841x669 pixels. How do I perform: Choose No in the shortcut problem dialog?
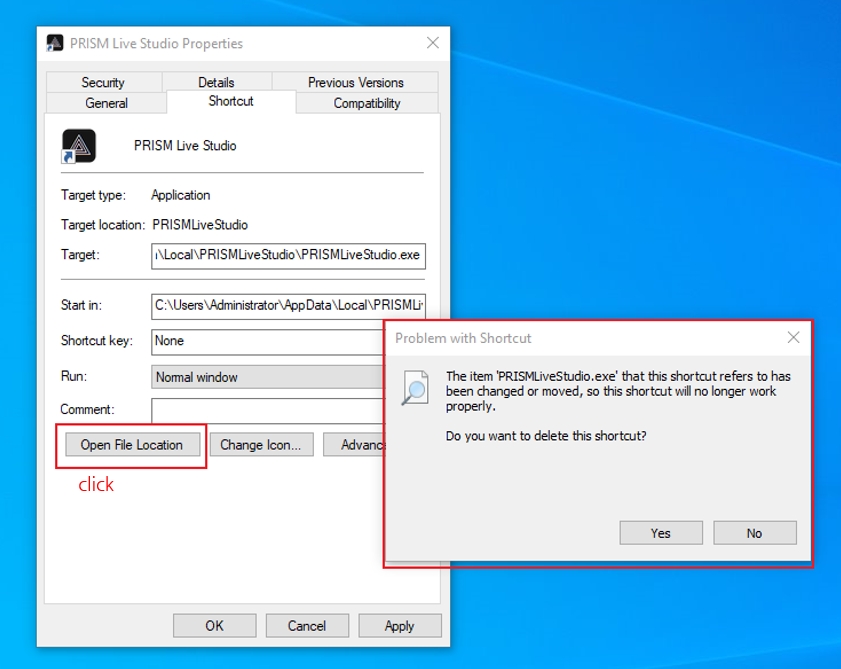coord(754,533)
